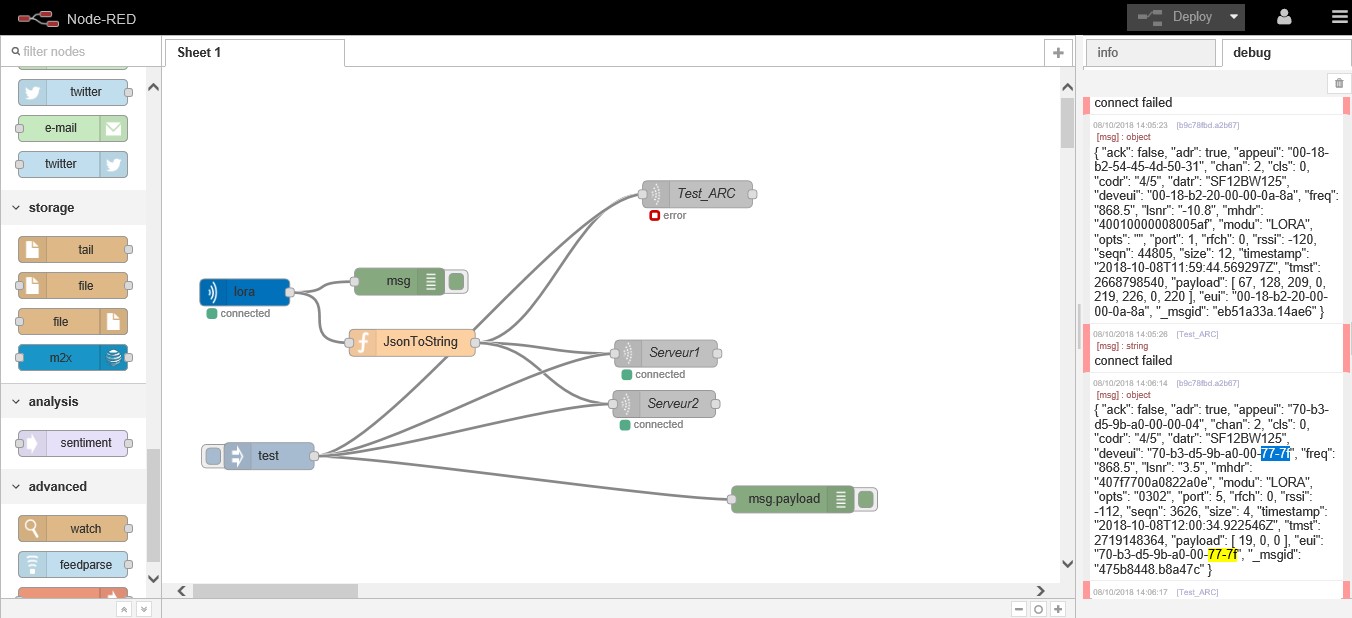Toggle the msg debug node output button
The height and width of the screenshot is (618, 1352).
point(457,282)
